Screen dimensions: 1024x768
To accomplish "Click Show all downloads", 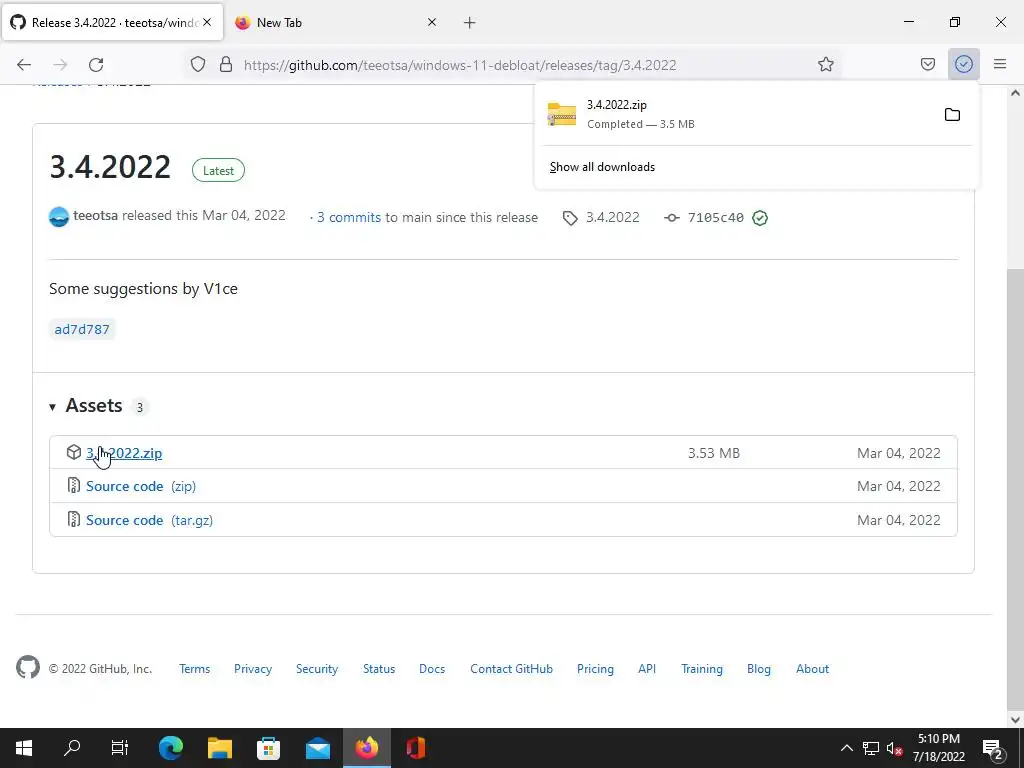I will pyautogui.click(x=602, y=167).
